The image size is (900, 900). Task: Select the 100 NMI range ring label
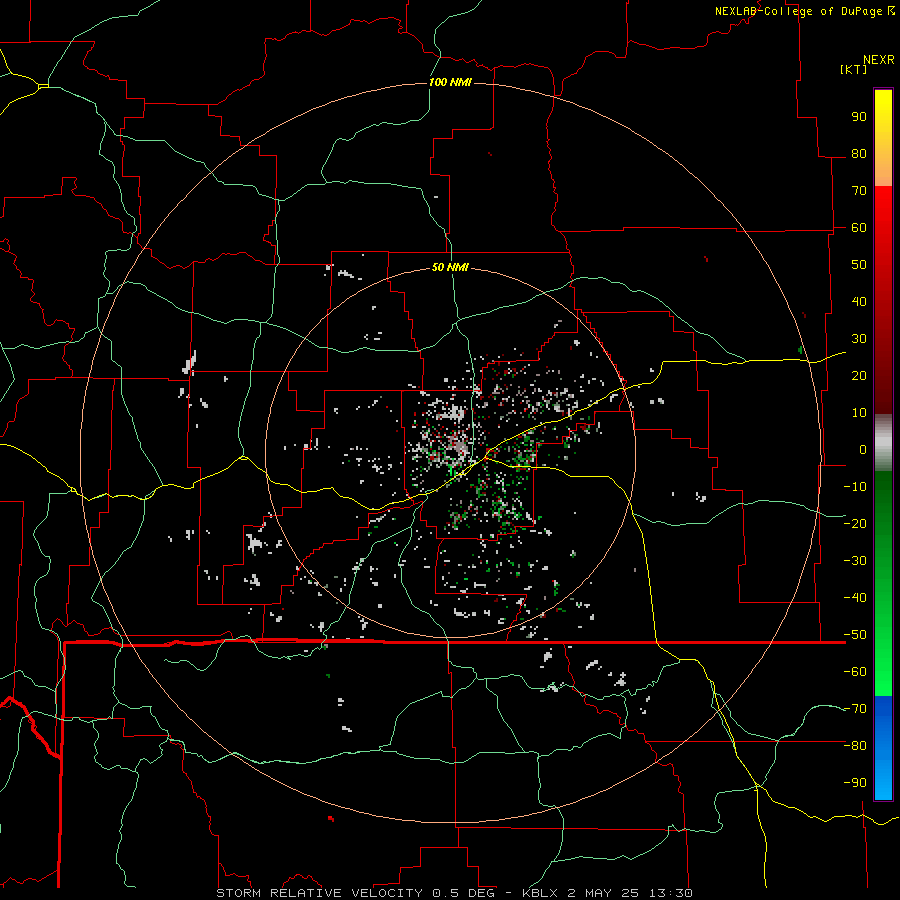[450, 82]
